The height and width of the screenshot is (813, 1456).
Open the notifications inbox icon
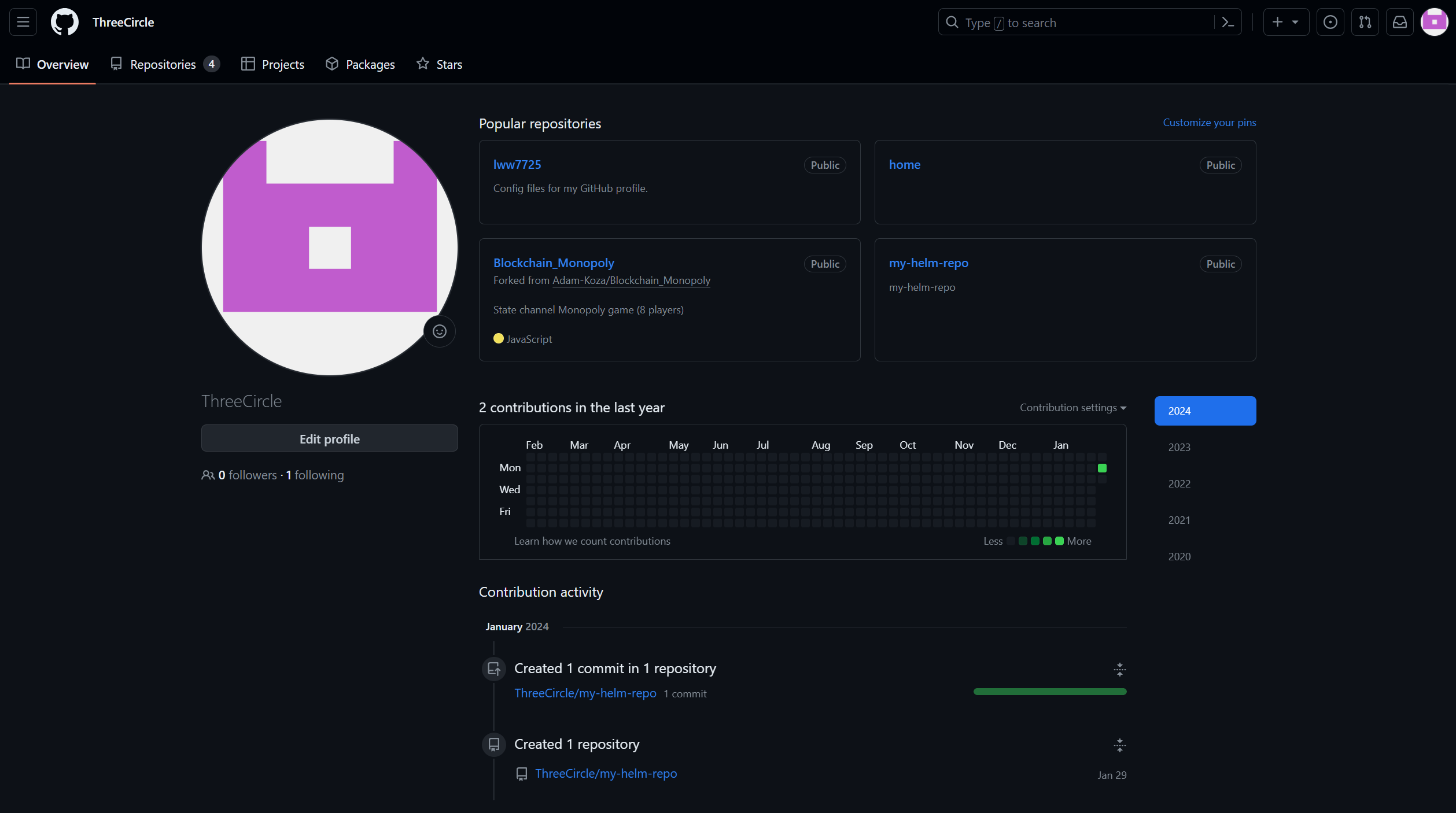point(1399,22)
